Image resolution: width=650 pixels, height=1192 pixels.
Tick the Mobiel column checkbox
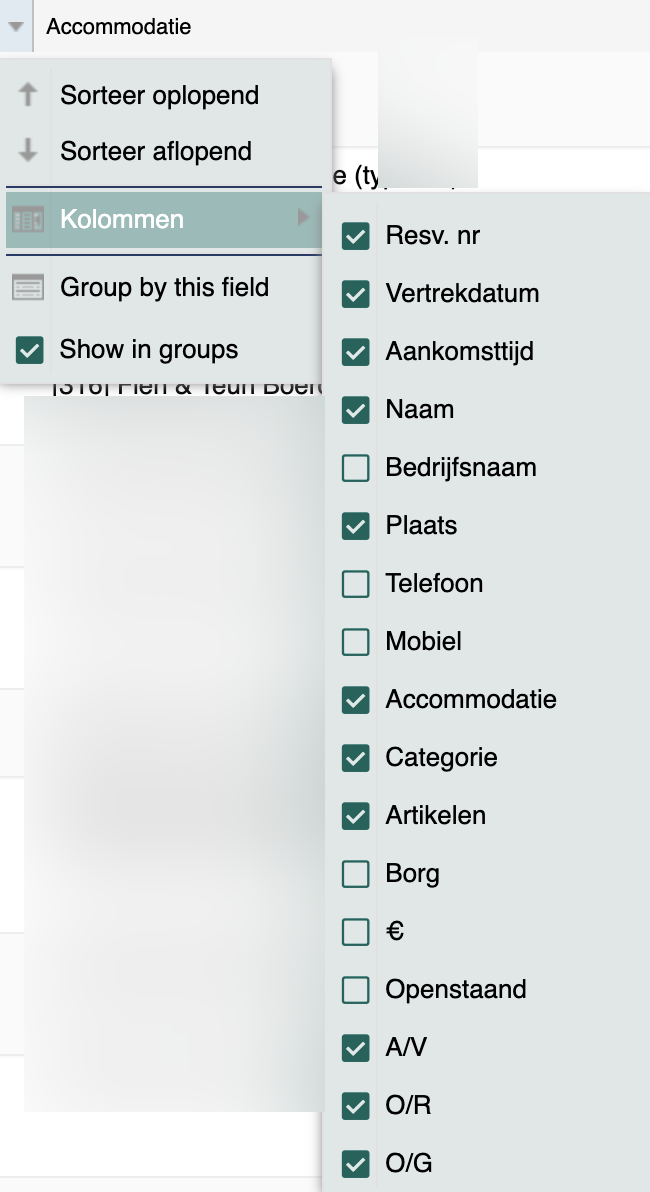(356, 642)
